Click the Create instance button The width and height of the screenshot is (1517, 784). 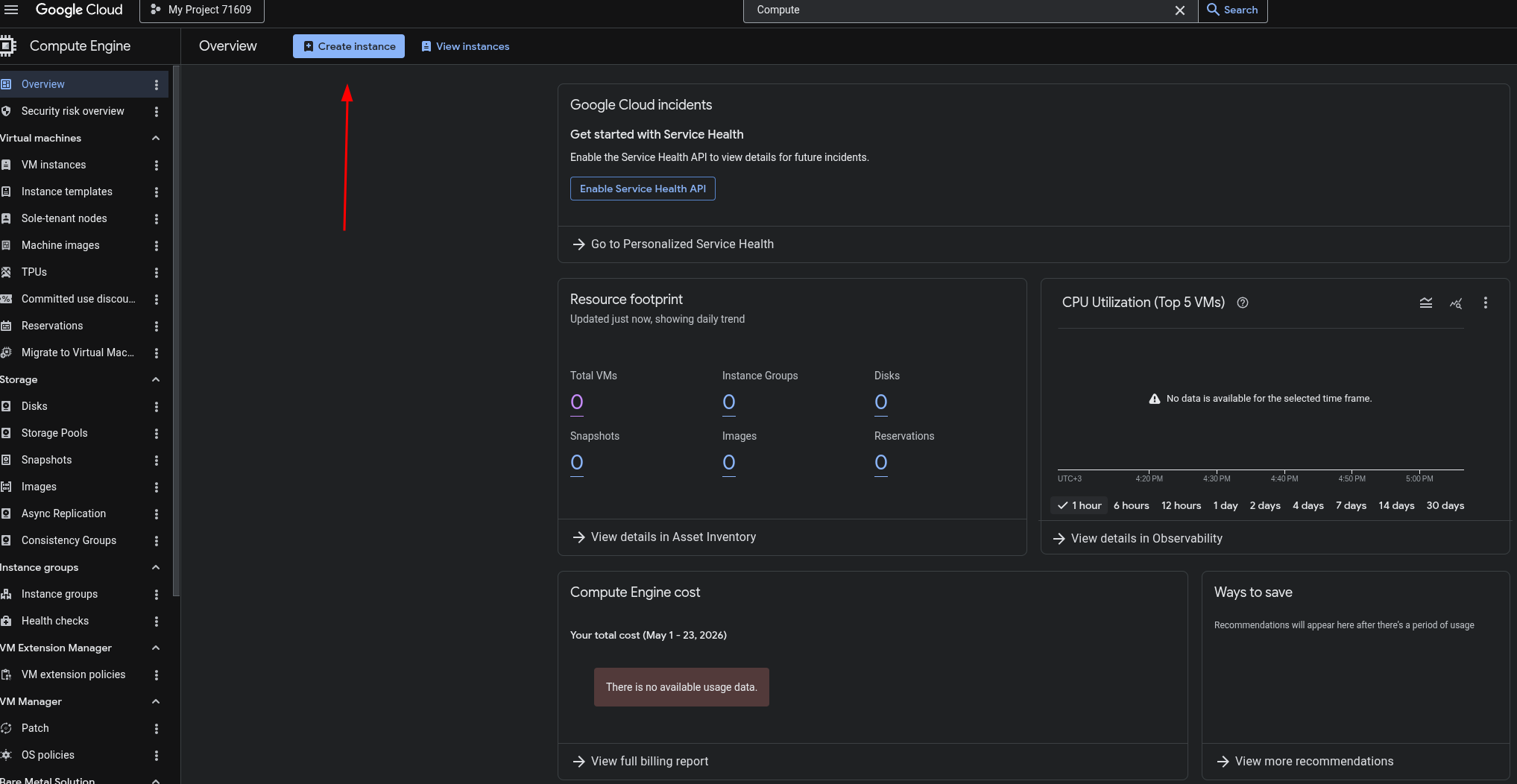(x=349, y=46)
